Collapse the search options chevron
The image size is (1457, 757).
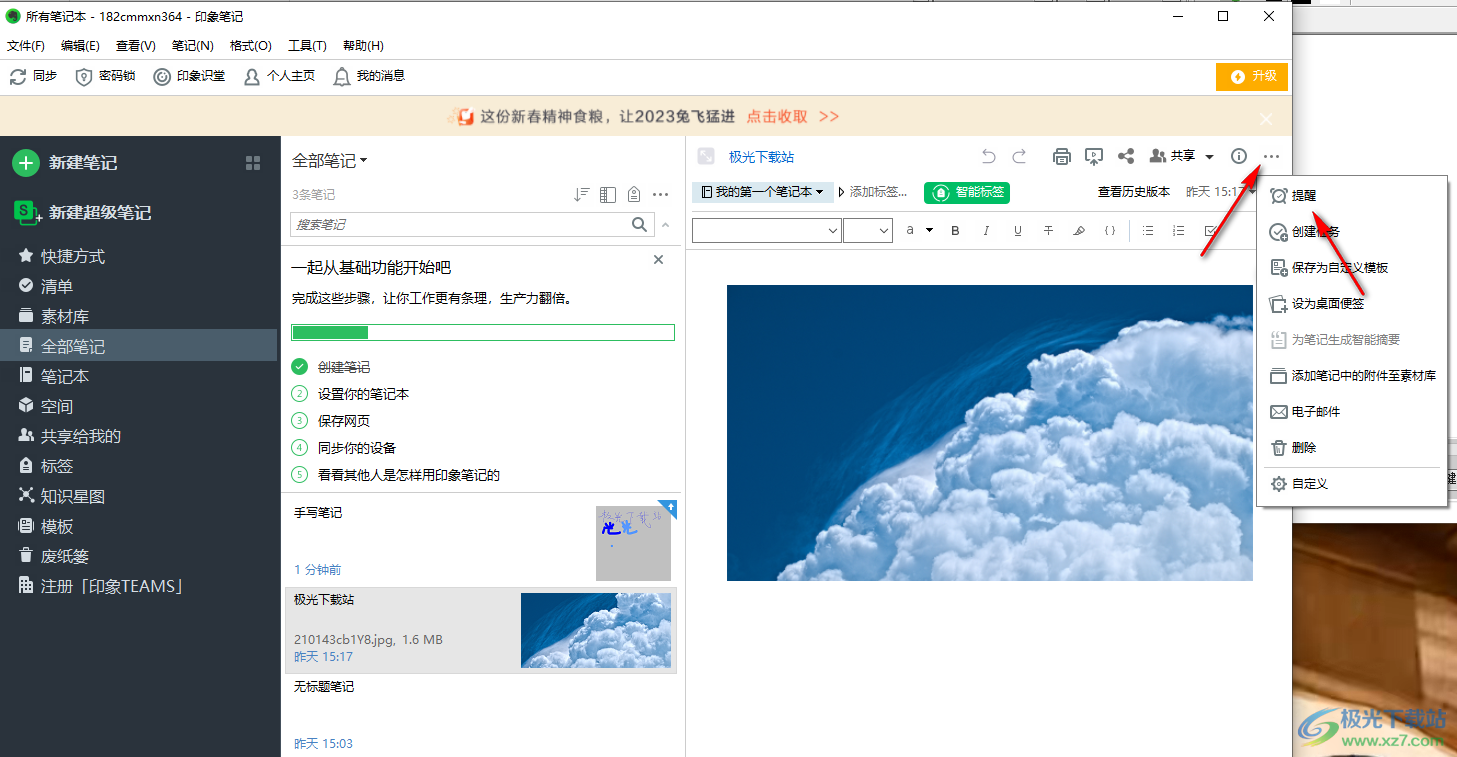[x=667, y=225]
